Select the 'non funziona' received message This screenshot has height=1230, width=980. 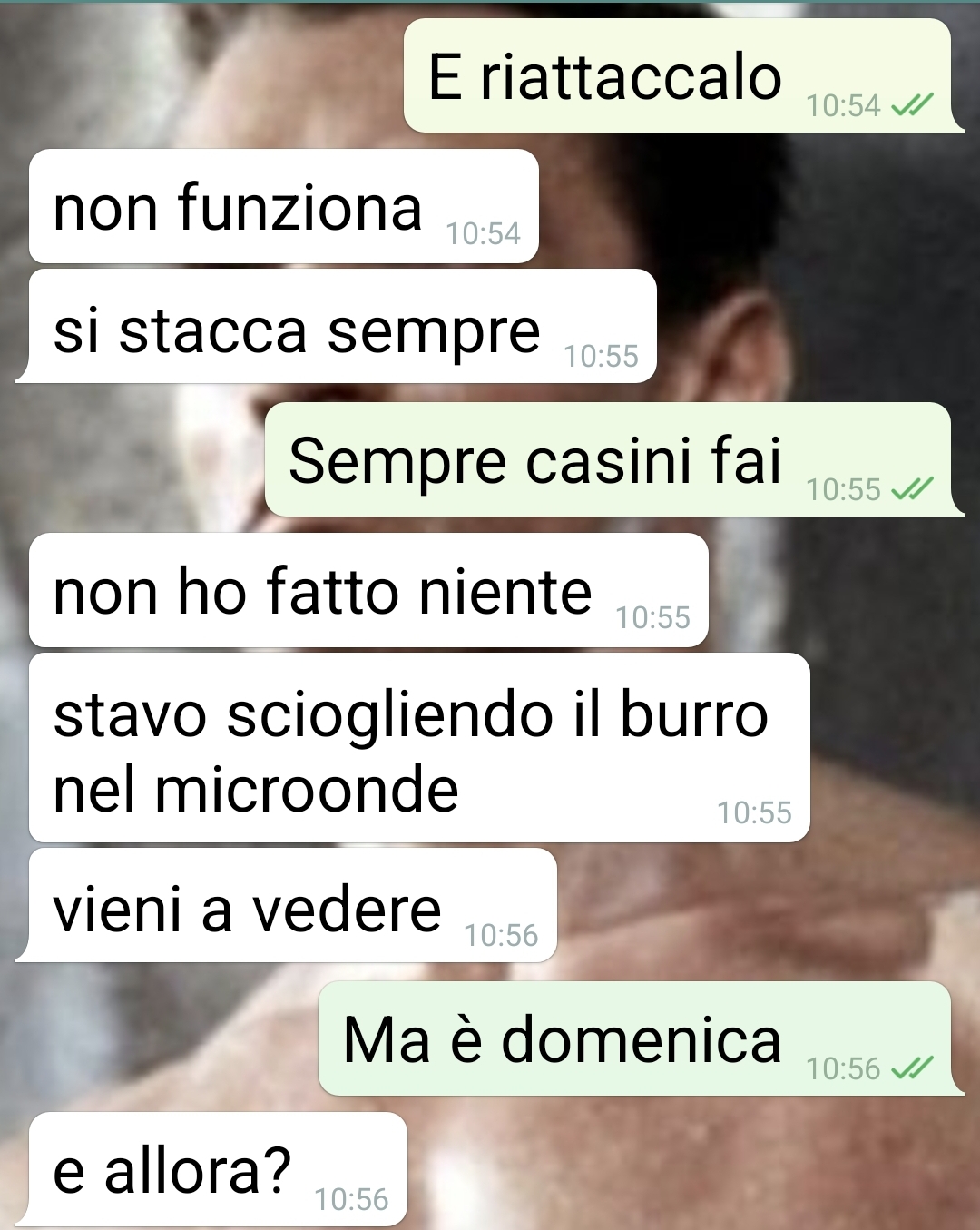coord(284,207)
